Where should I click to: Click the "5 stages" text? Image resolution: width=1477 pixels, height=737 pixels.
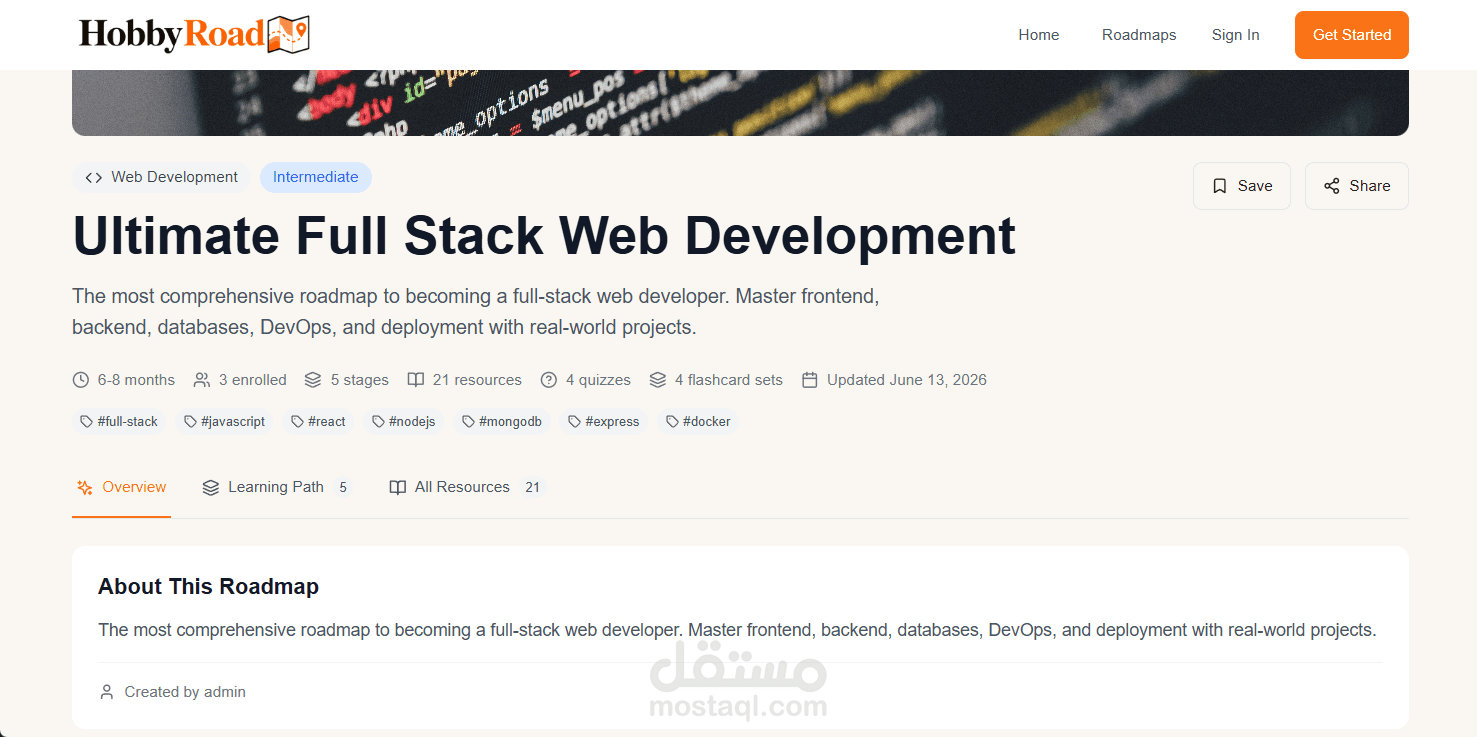click(x=360, y=380)
